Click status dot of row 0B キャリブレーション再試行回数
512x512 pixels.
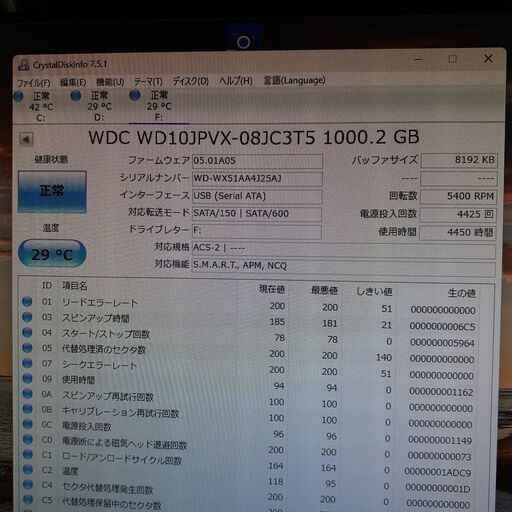[28, 409]
